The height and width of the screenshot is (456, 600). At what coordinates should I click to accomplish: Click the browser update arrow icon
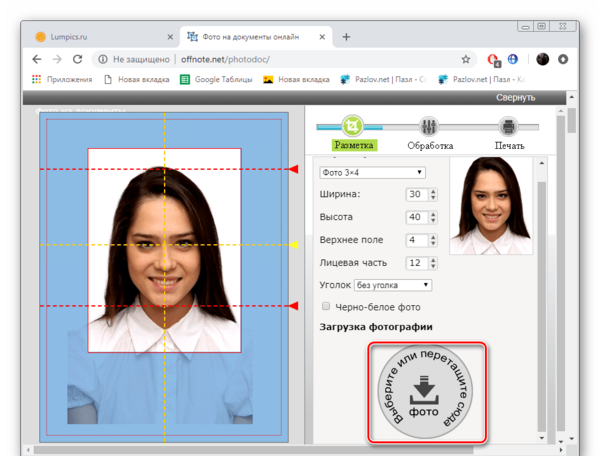pyautogui.click(x=562, y=59)
